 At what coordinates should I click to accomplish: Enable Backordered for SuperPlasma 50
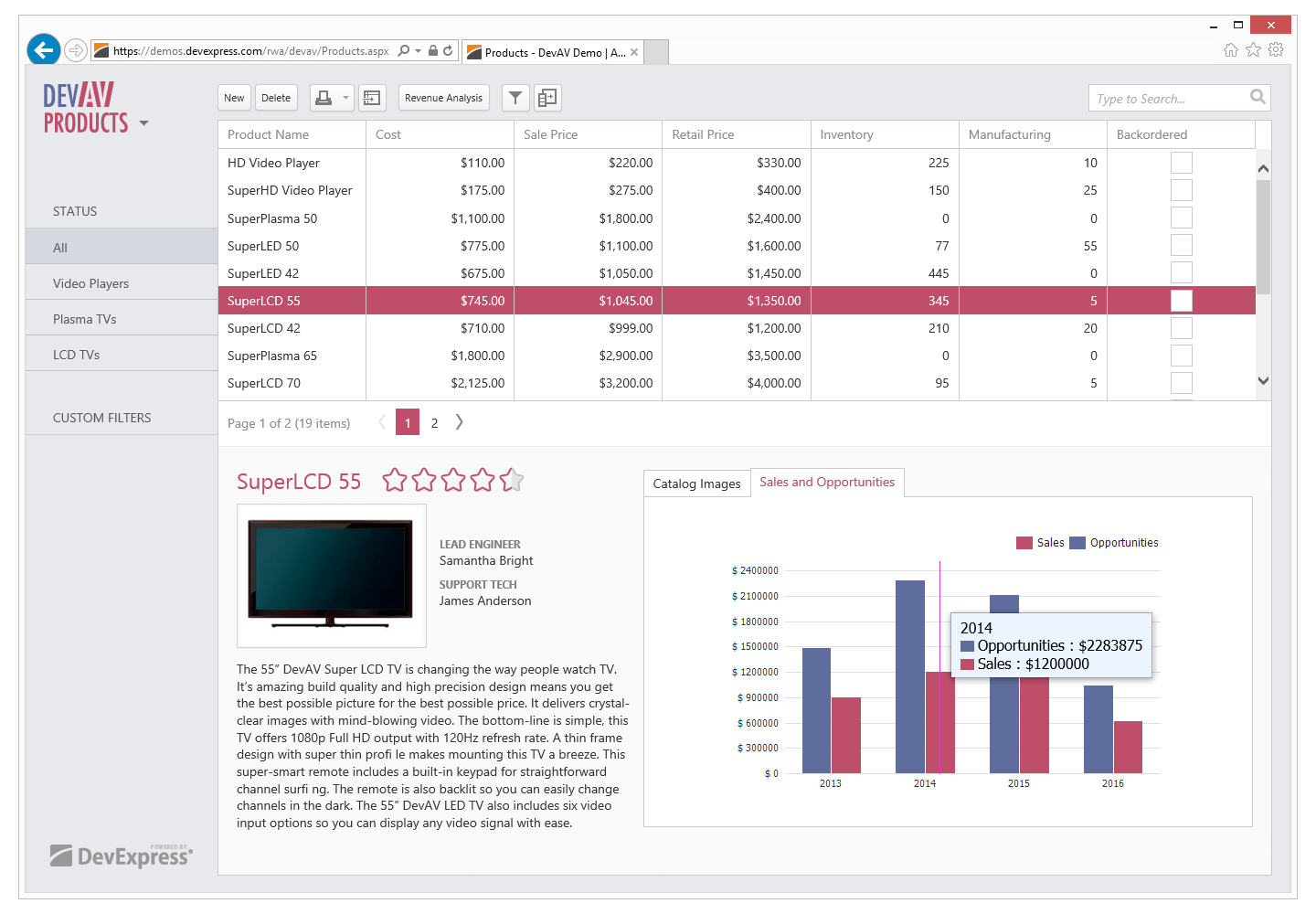pyautogui.click(x=1181, y=218)
